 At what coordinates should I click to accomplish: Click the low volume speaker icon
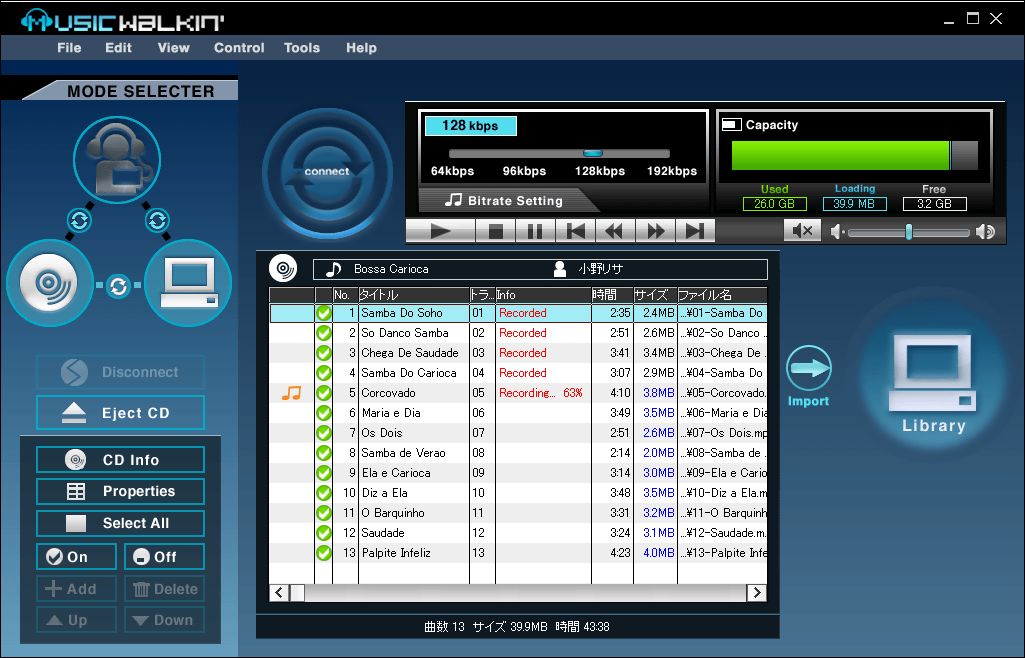coord(837,231)
